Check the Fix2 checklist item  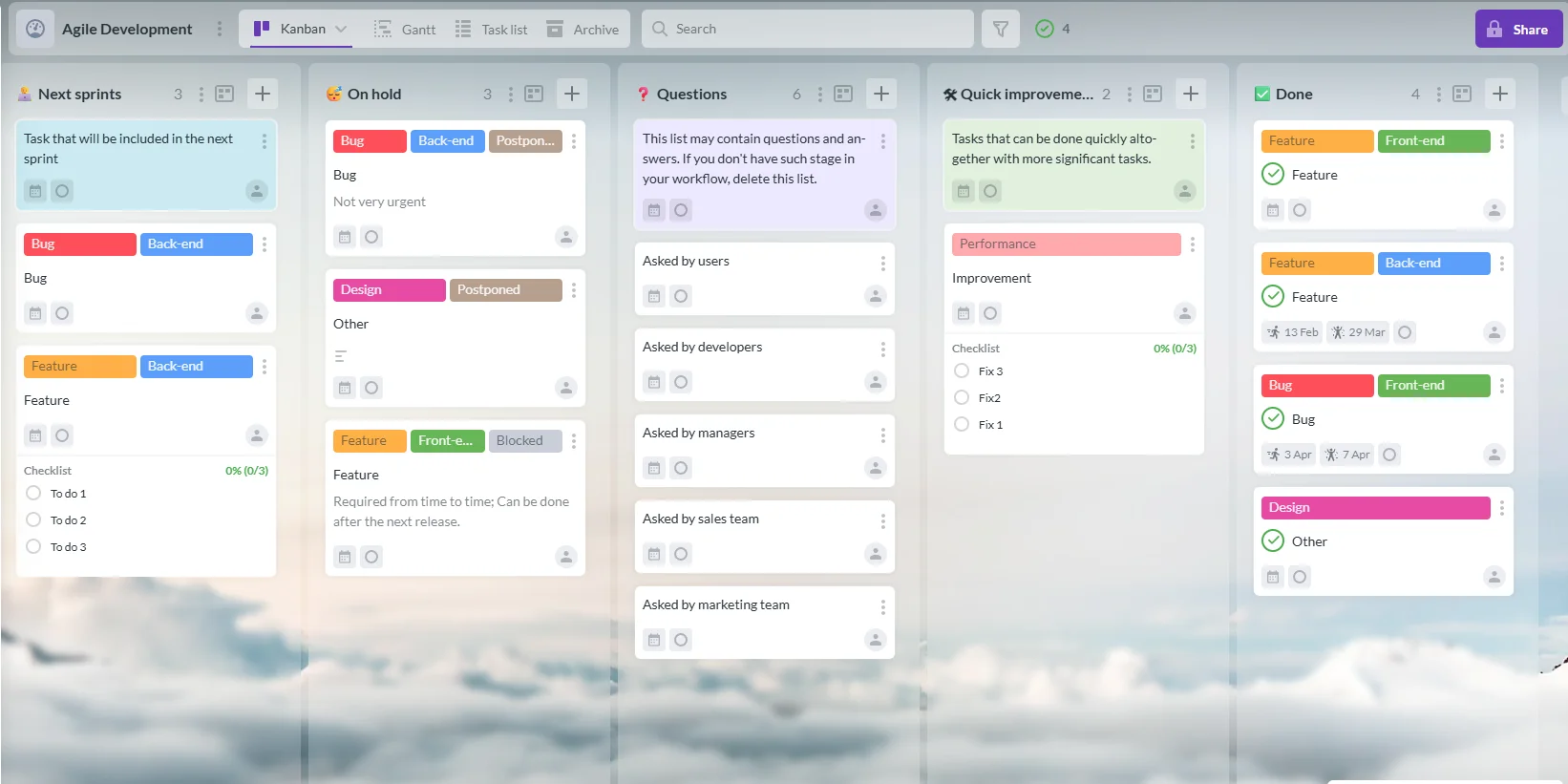point(962,397)
